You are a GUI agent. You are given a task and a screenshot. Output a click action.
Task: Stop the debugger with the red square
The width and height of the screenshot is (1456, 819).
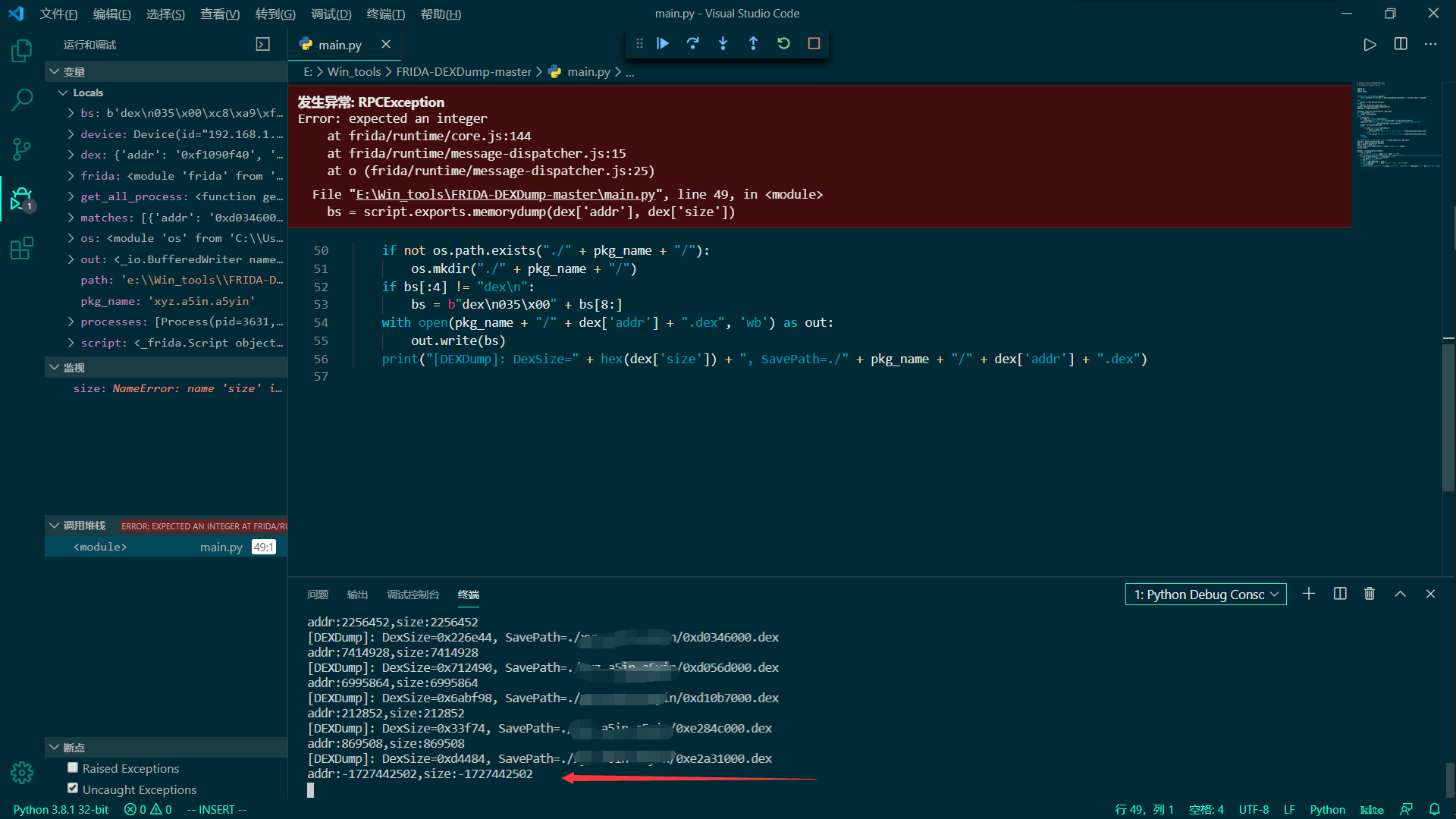point(814,43)
